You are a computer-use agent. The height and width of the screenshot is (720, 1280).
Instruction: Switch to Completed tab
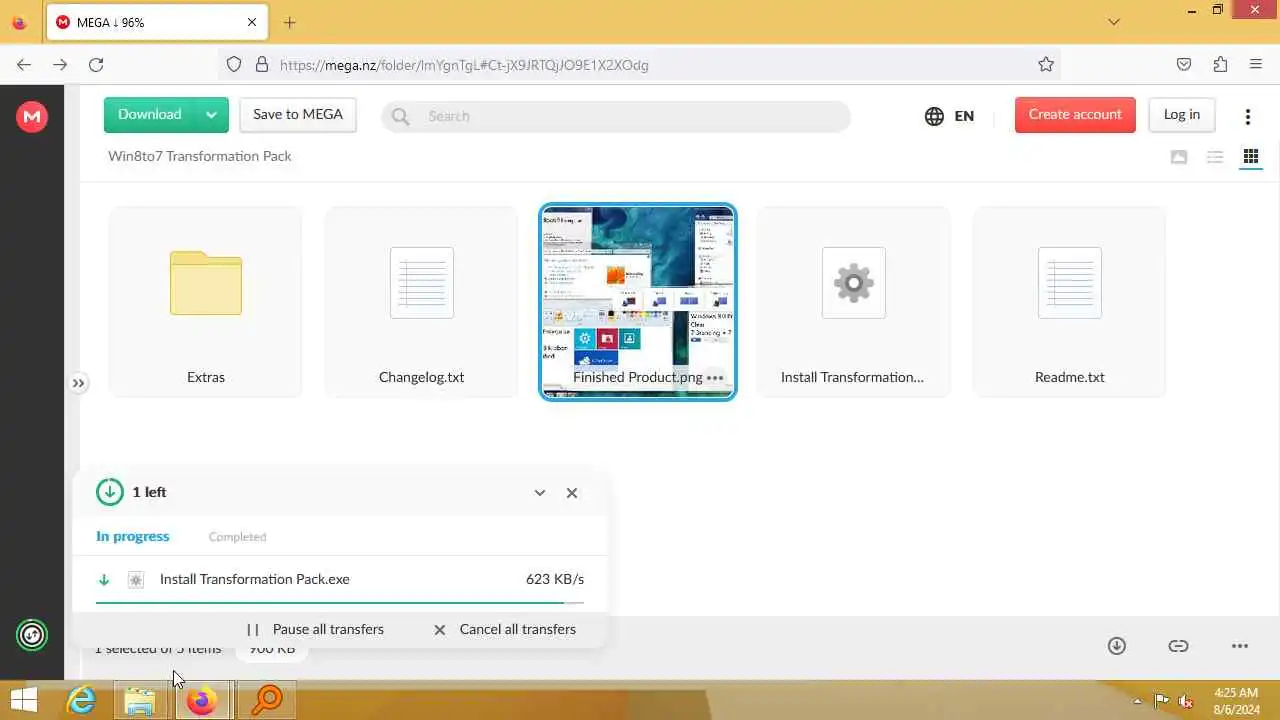(x=237, y=537)
